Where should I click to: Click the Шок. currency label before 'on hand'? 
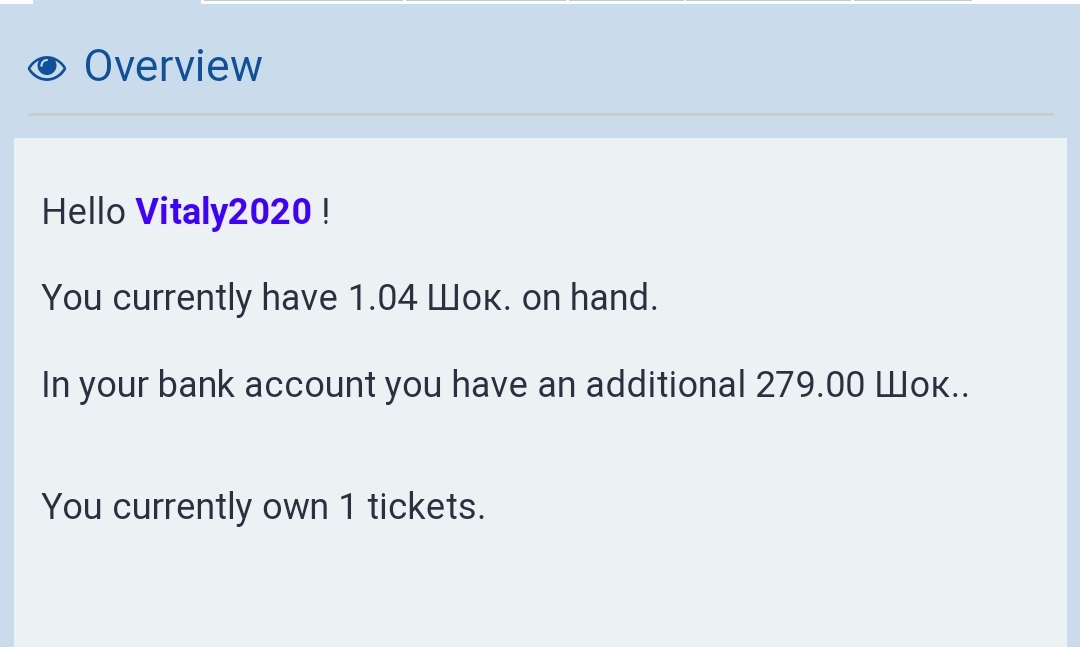(x=469, y=298)
